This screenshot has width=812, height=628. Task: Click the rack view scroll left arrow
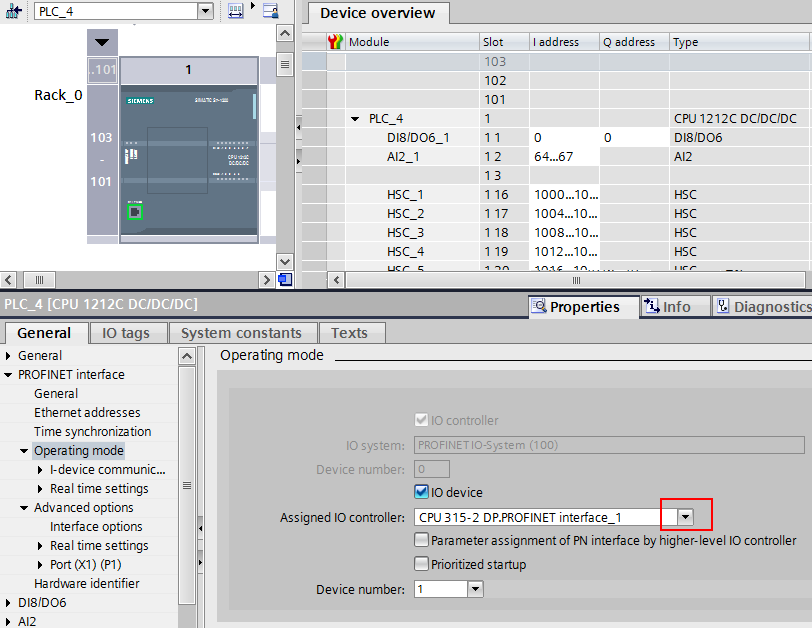pyautogui.click(x=8, y=280)
